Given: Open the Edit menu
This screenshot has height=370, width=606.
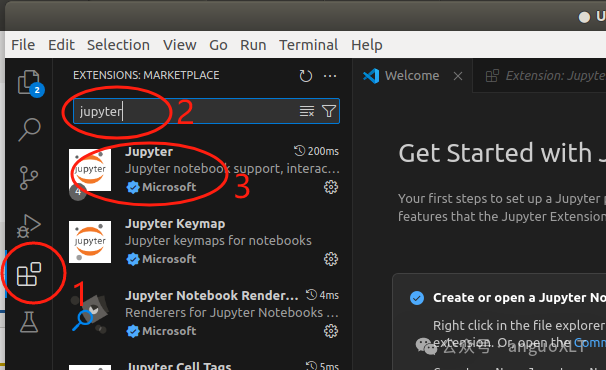Looking at the screenshot, I should tap(61, 45).
